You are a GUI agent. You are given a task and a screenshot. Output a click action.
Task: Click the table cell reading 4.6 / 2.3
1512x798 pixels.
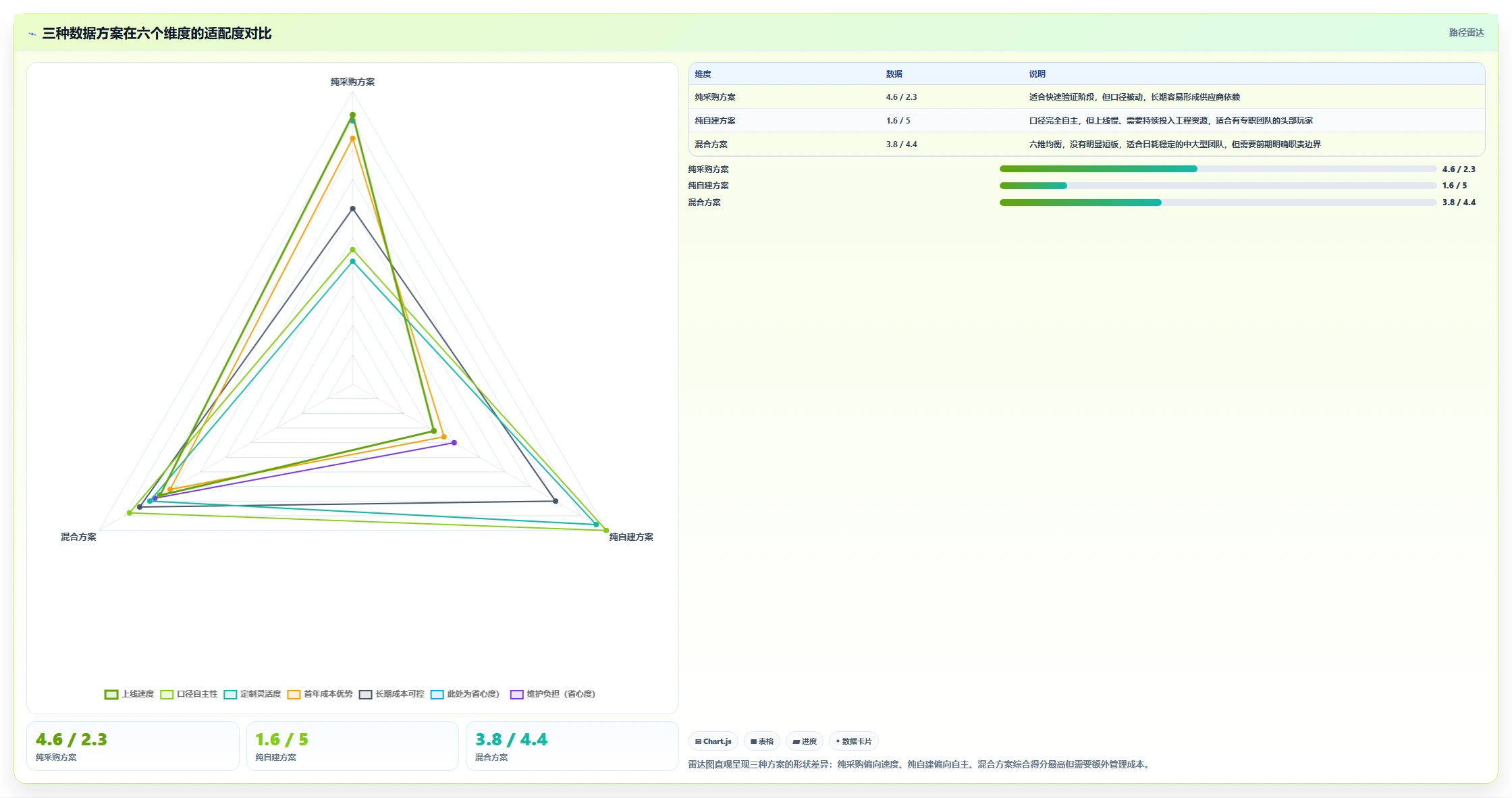click(x=901, y=97)
